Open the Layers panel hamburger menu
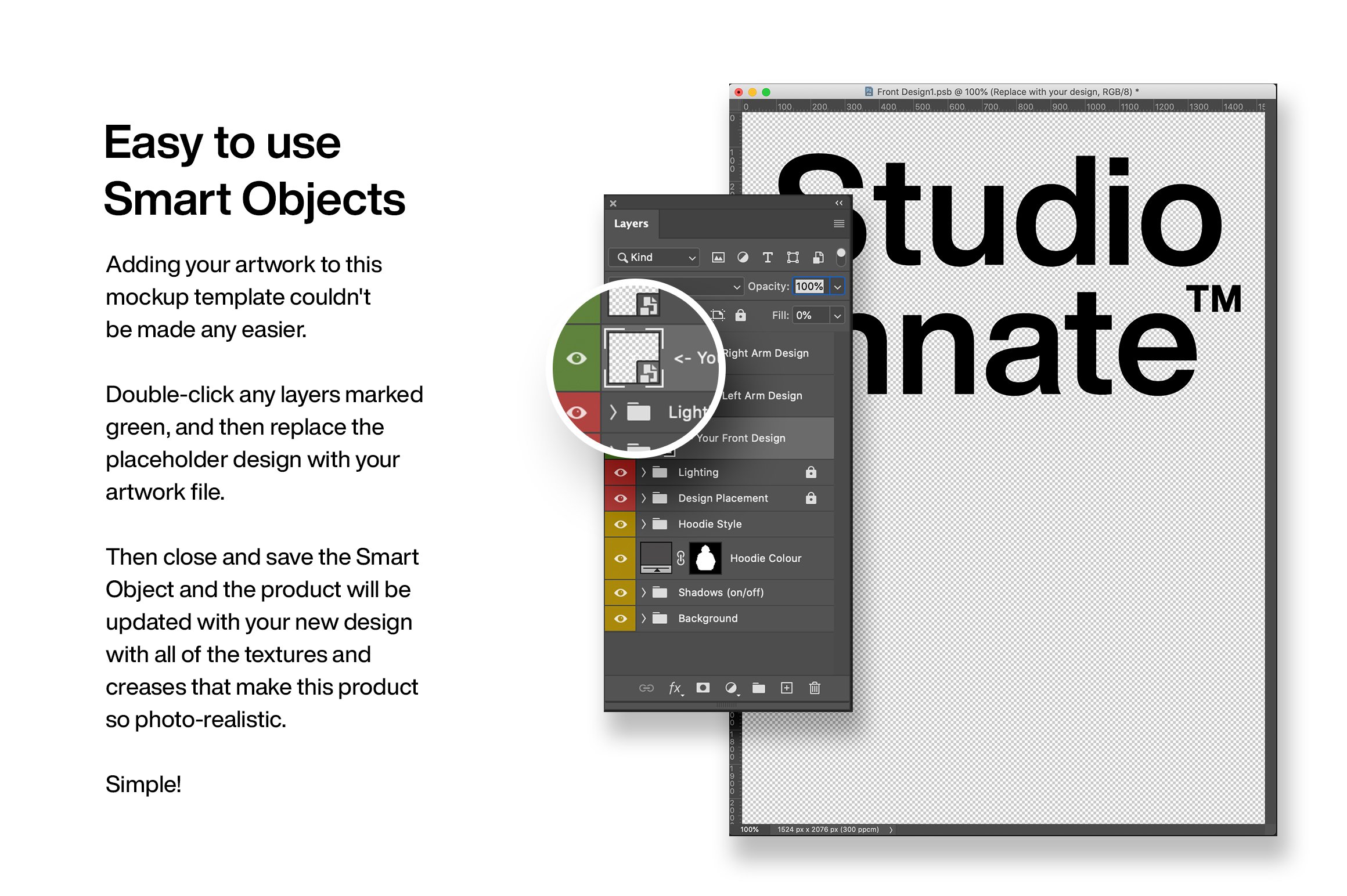1347x896 pixels. (x=838, y=223)
